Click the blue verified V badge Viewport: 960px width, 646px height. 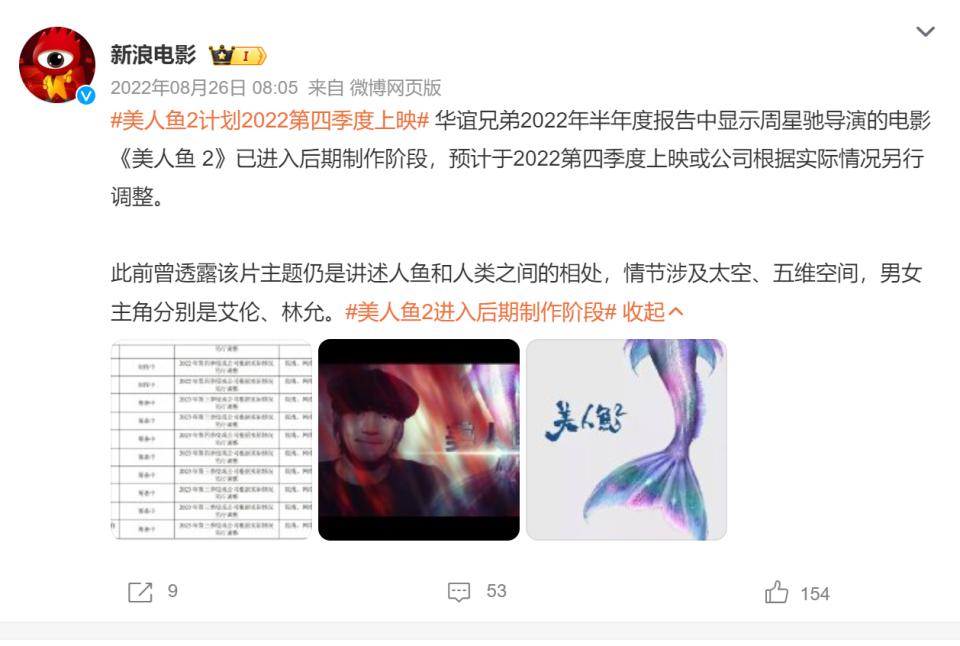[86, 95]
